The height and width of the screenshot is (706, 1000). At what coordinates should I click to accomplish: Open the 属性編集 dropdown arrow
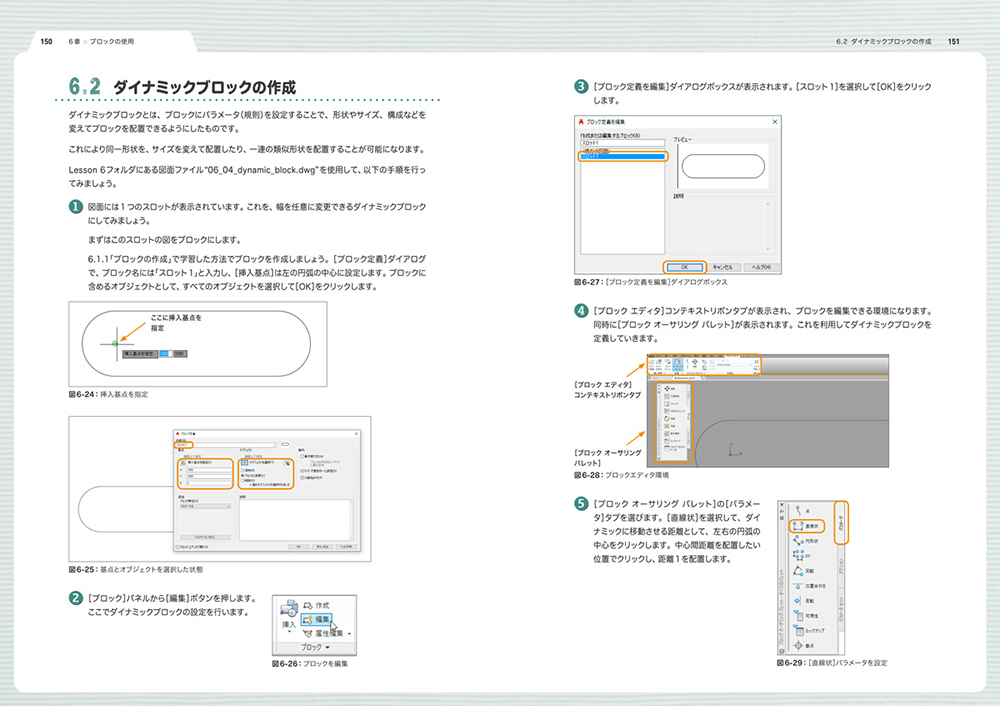tap(349, 634)
